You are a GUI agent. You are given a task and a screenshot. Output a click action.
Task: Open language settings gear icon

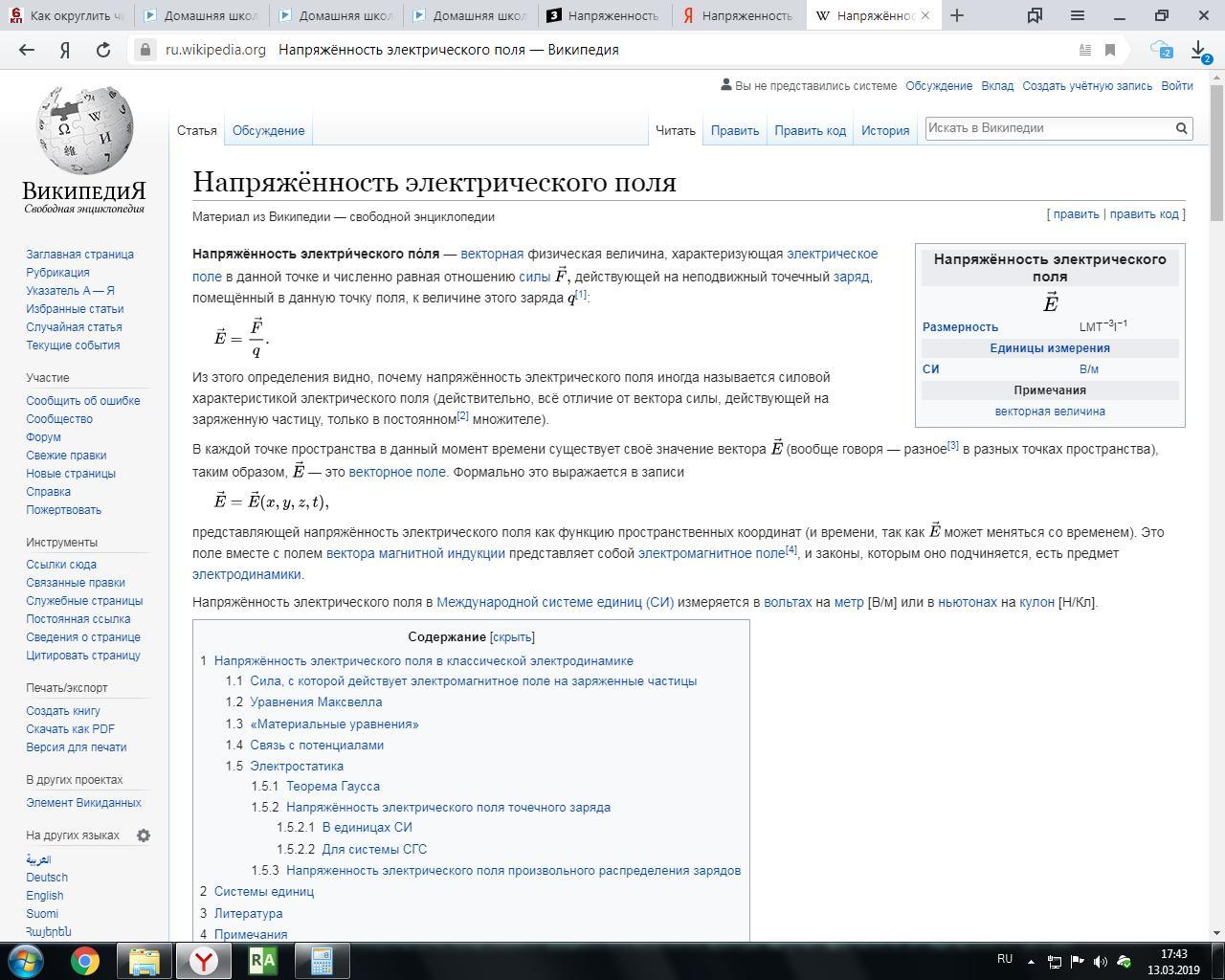tap(144, 835)
